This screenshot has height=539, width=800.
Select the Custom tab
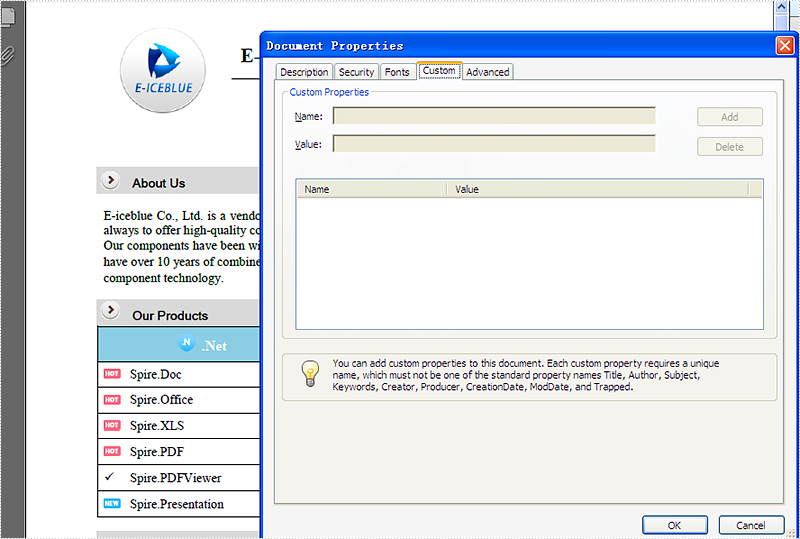point(439,70)
